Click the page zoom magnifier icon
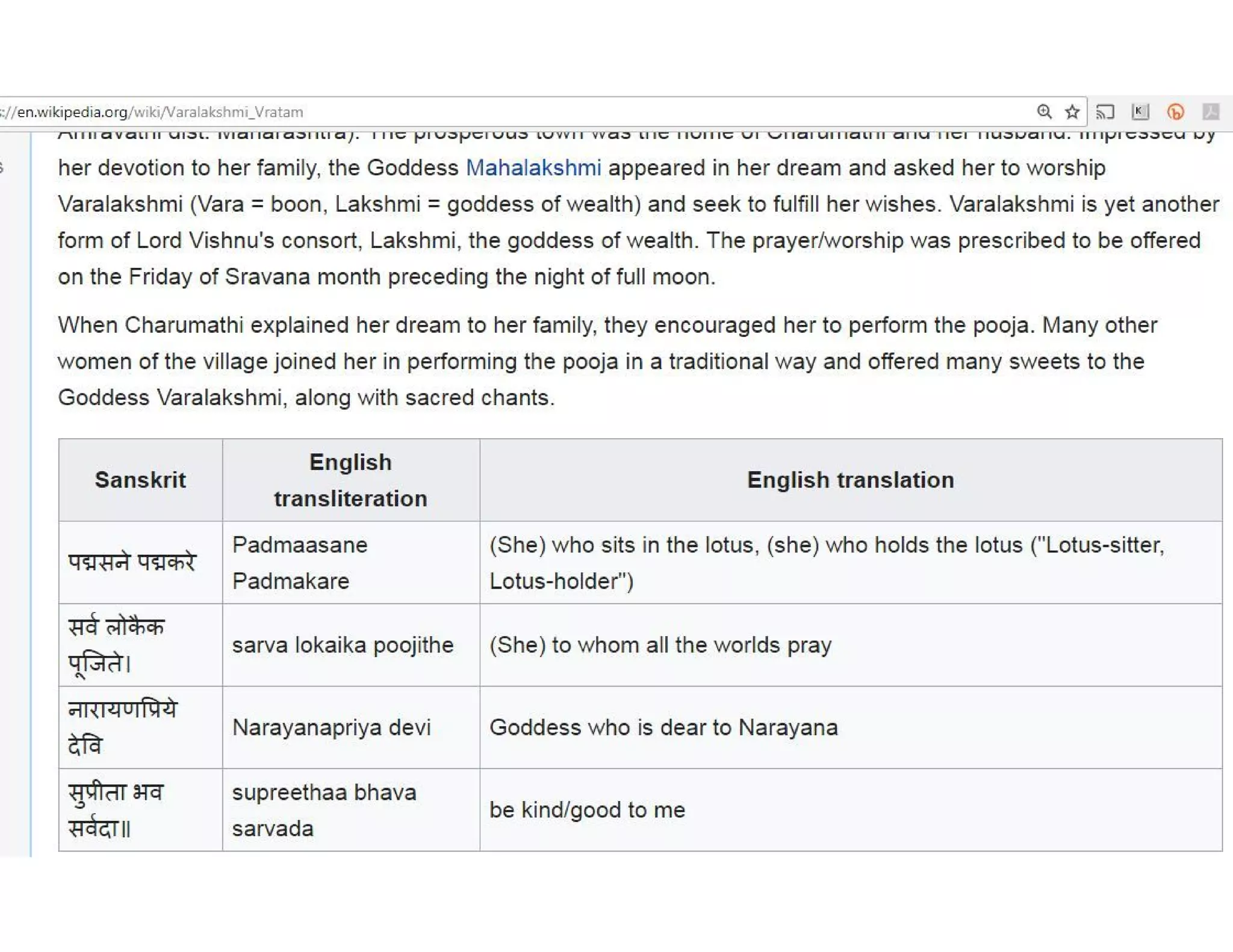Image resolution: width=1233 pixels, height=952 pixels. click(1044, 112)
